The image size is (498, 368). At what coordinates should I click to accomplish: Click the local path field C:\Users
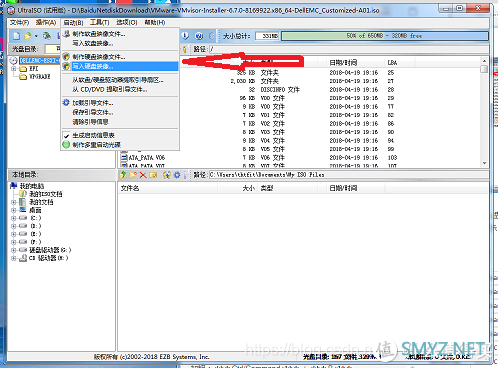point(348,175)
